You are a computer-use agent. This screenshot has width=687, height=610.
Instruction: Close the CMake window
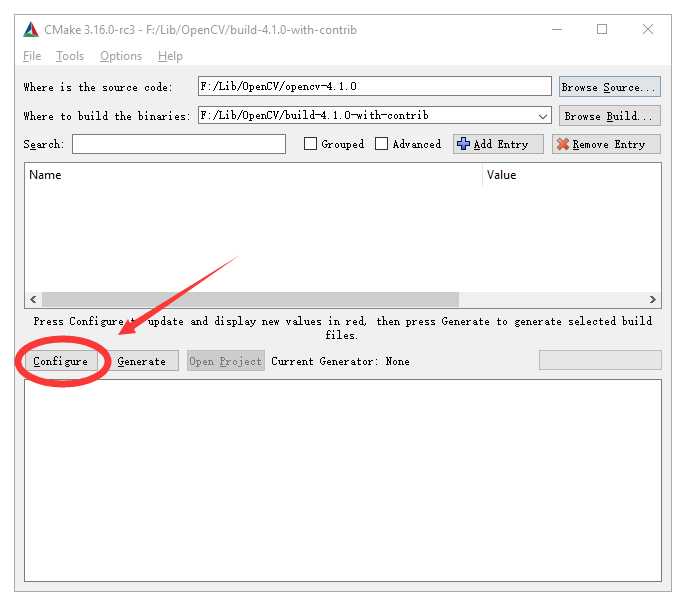click(x=648, y=30)
